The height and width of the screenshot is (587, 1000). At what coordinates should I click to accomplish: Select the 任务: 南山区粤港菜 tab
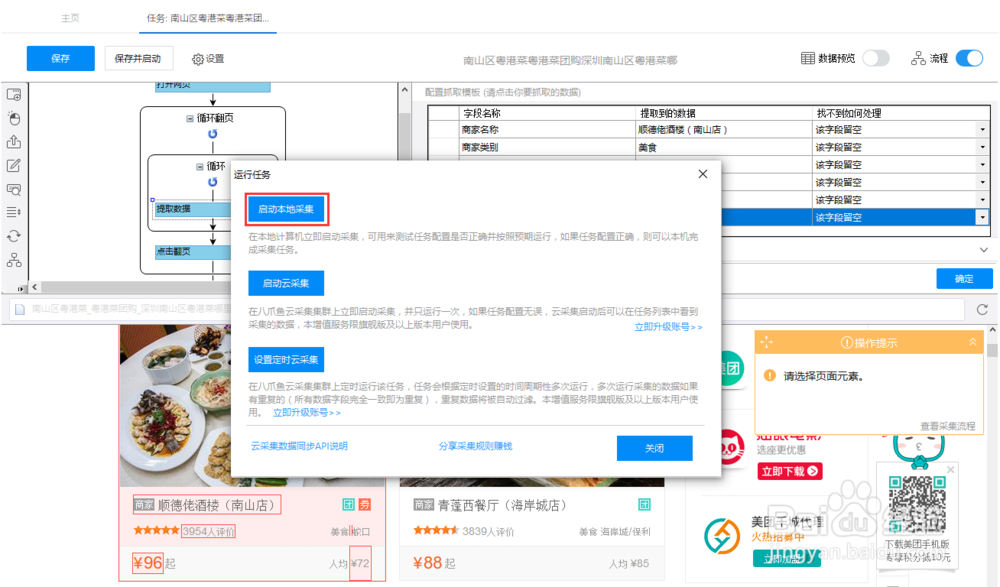[x=208, y=18]
